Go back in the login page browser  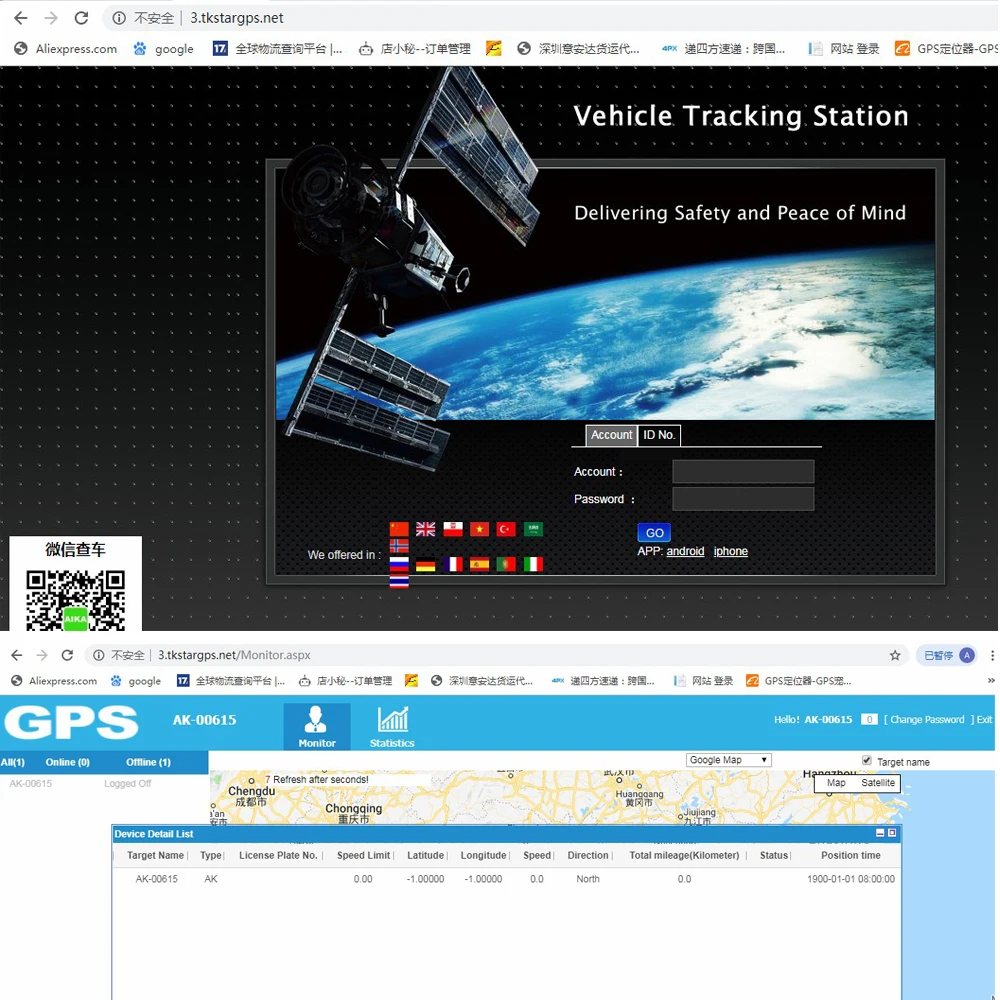tap(20, 18)
